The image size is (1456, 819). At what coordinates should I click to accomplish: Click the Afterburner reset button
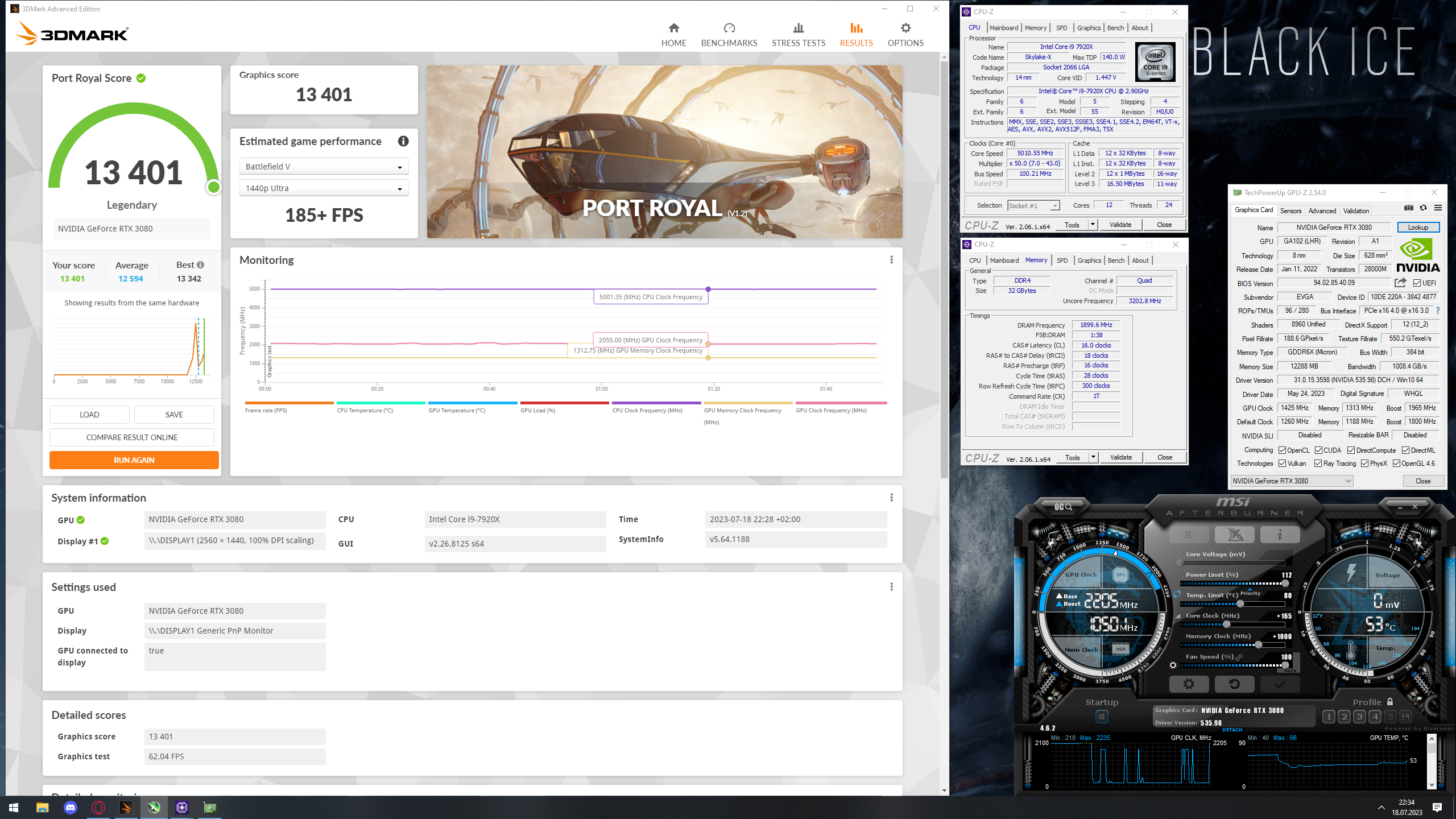pyautogui.click(x=1234, y=684)
